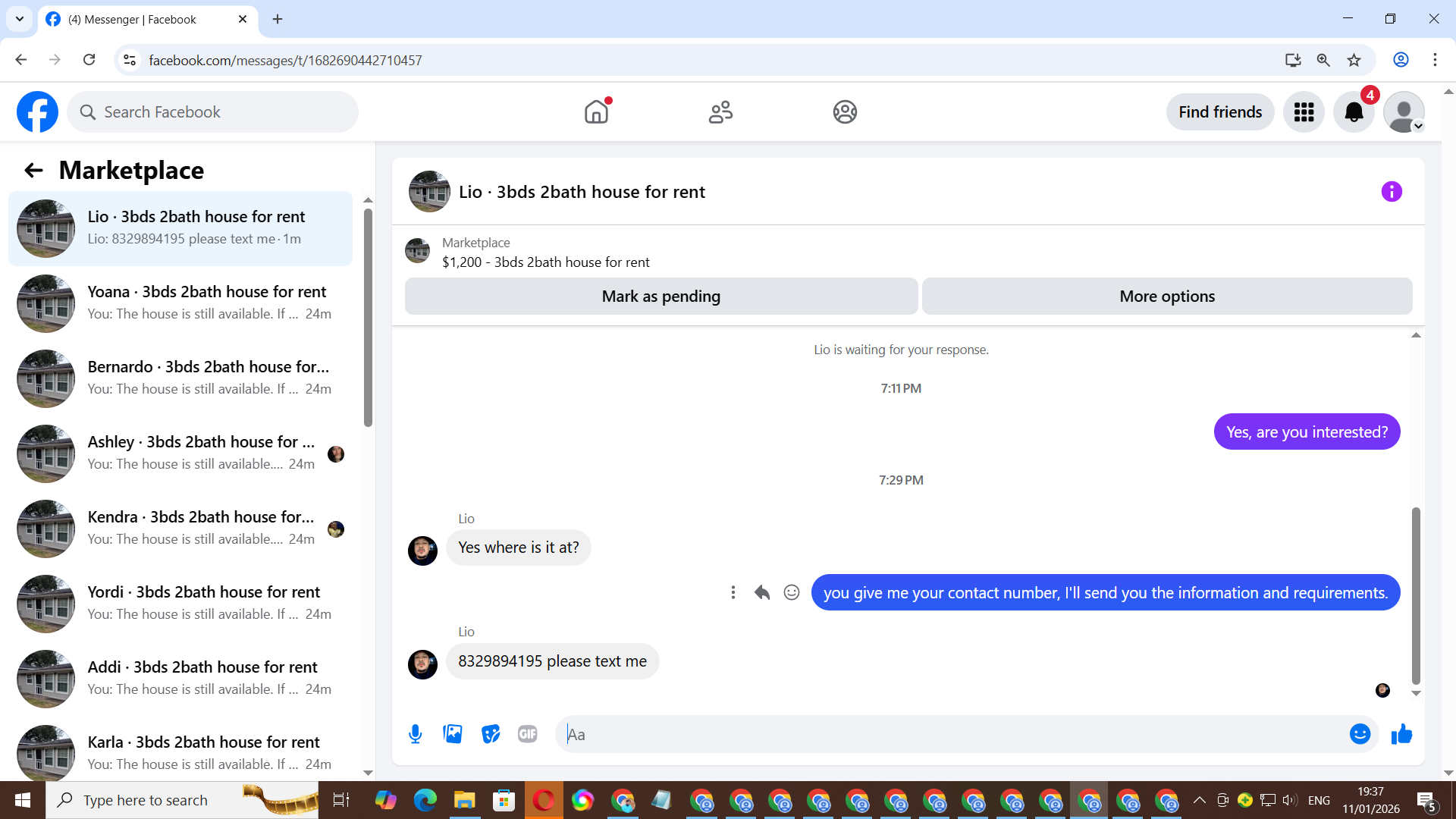Open the Windows Start menu

coord(22,800)
